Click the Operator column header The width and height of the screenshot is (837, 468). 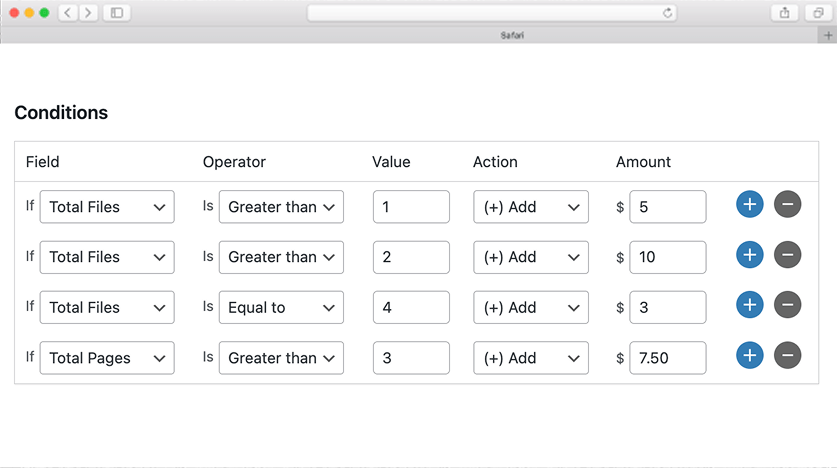click(234, 162)
